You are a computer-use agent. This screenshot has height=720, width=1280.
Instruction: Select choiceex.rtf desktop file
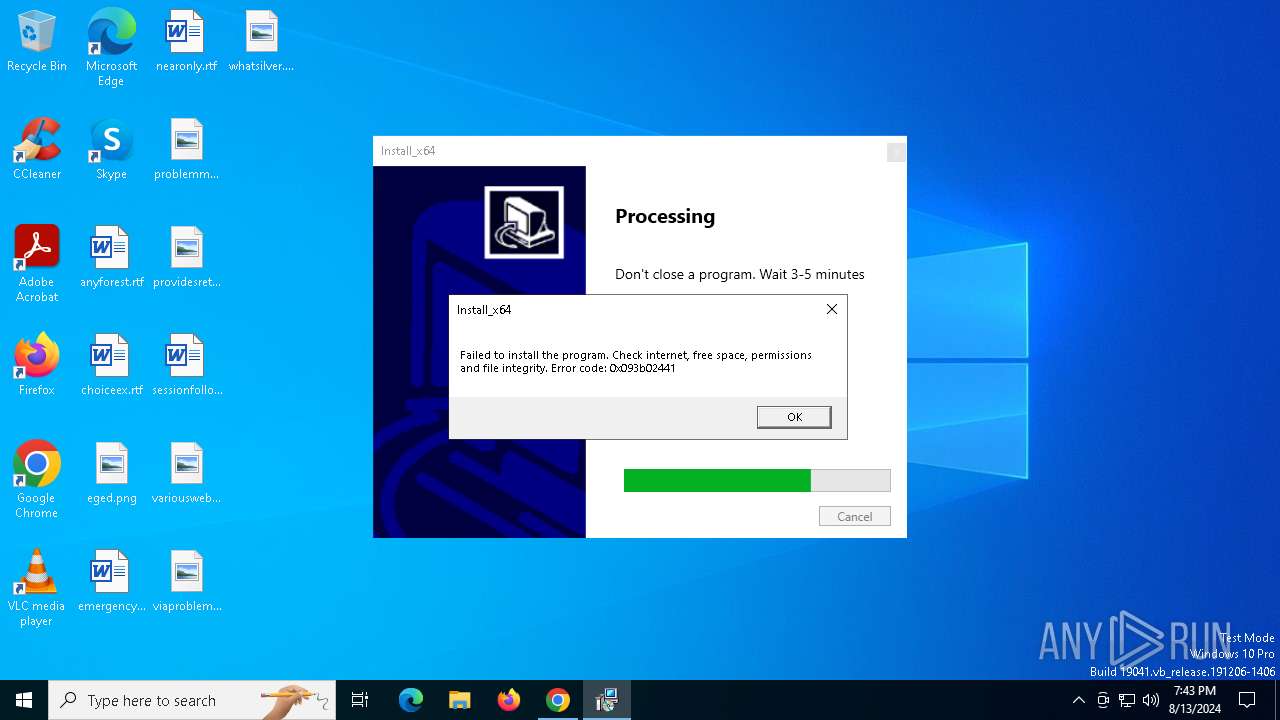coord(111,366)
